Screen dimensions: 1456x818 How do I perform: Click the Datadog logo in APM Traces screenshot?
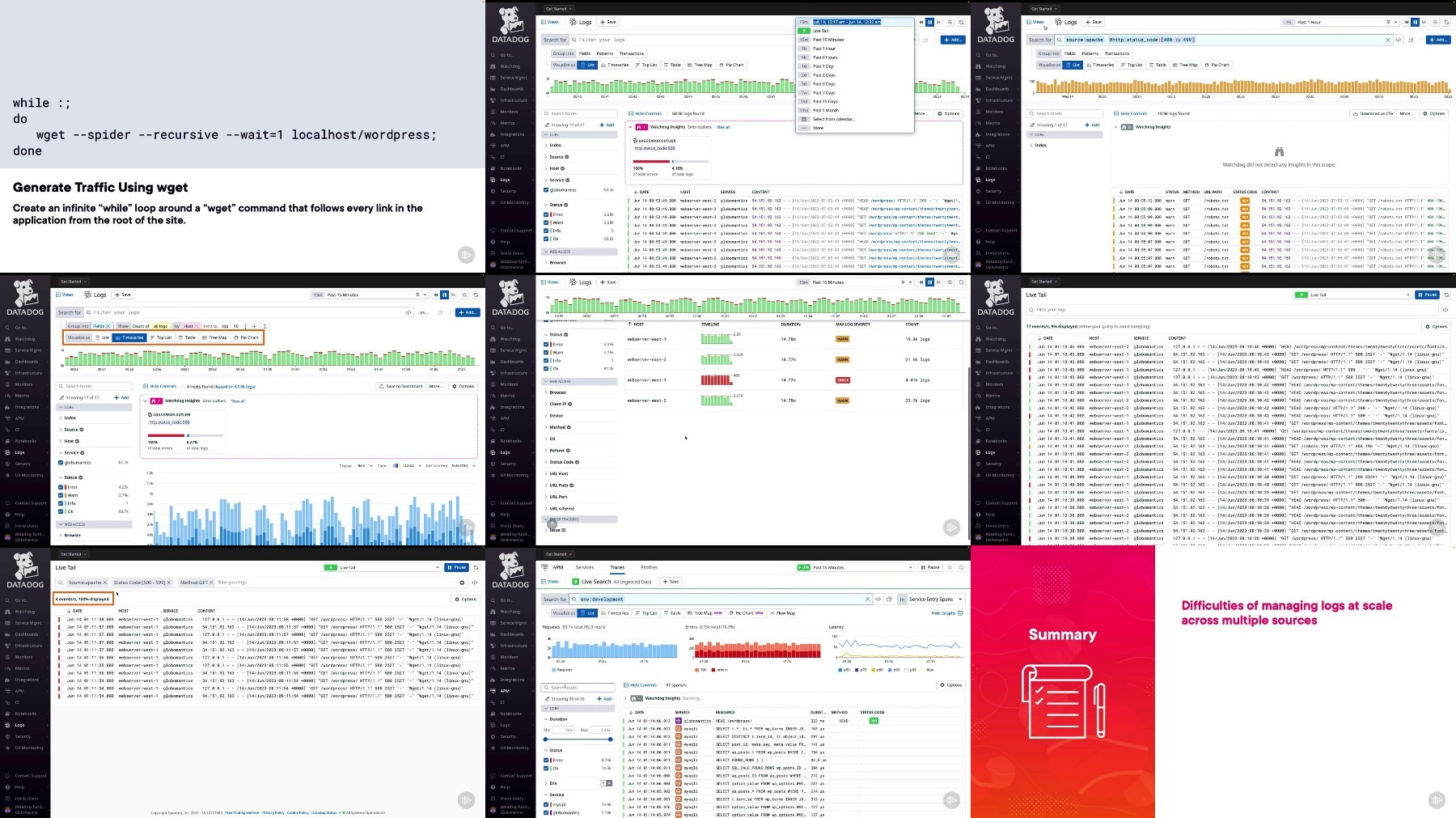pos(510,571)
